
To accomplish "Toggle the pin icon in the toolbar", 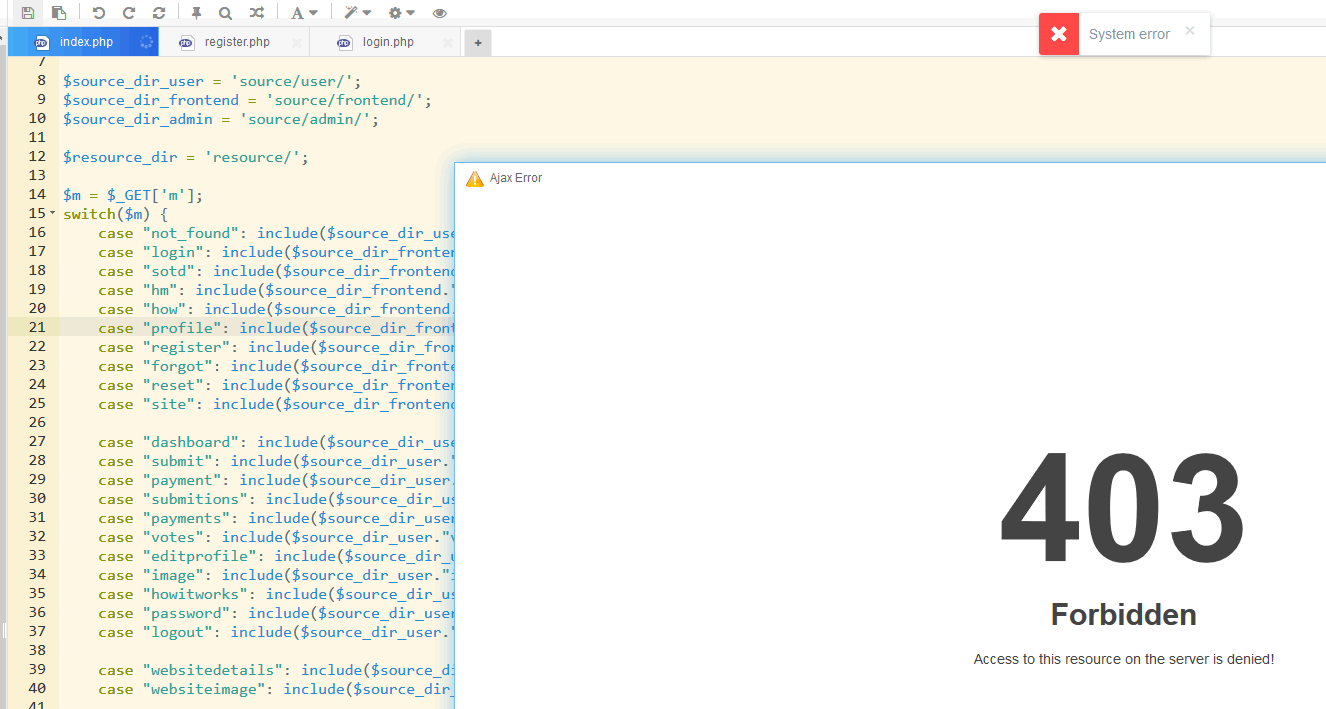I will point(197,13).
